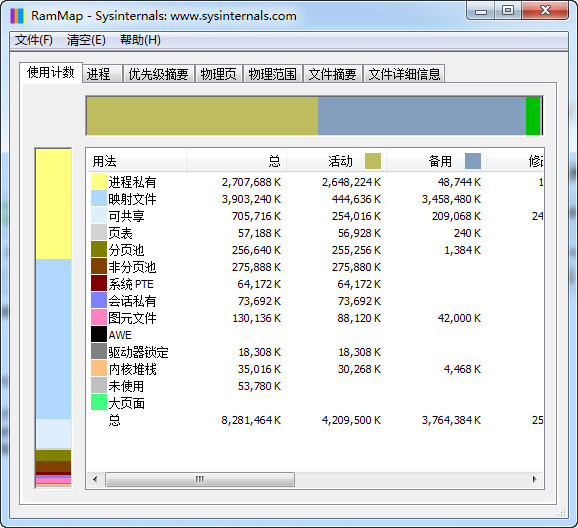Click the pale blue 可共享 color swatch

point(99,216)
